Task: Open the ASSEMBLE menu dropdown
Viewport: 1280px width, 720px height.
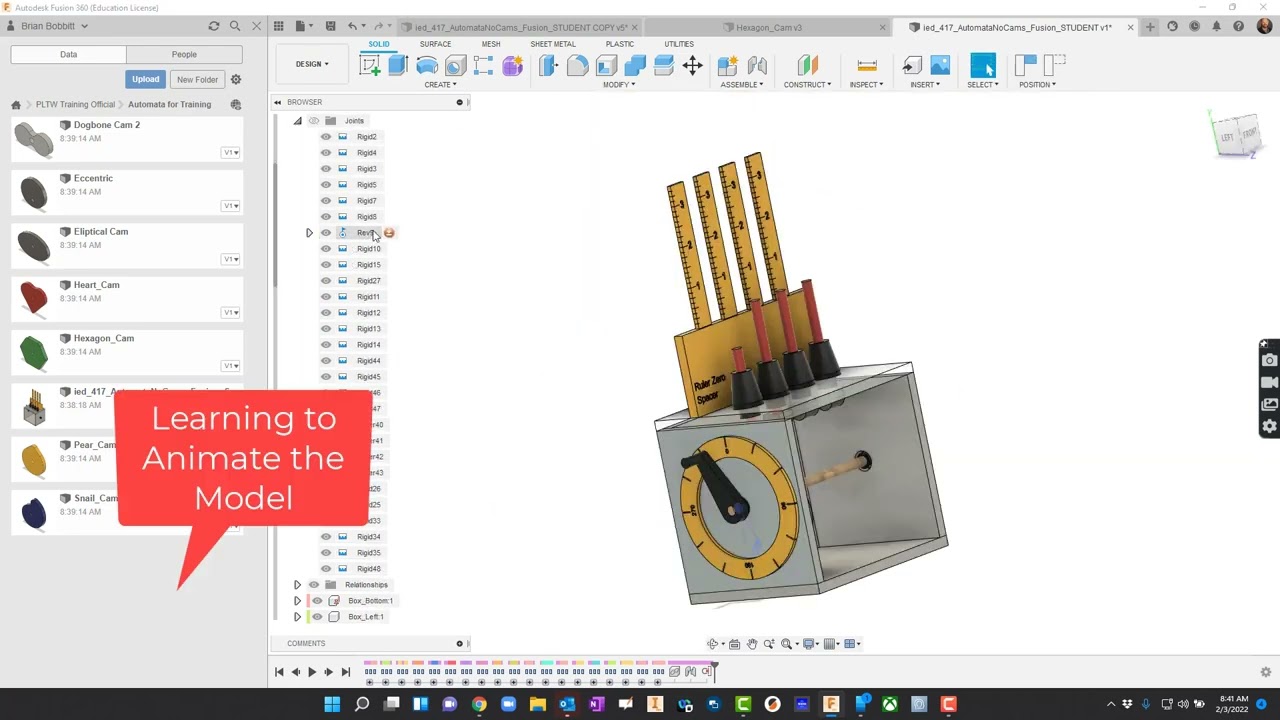Action: (x=742, y=85)
